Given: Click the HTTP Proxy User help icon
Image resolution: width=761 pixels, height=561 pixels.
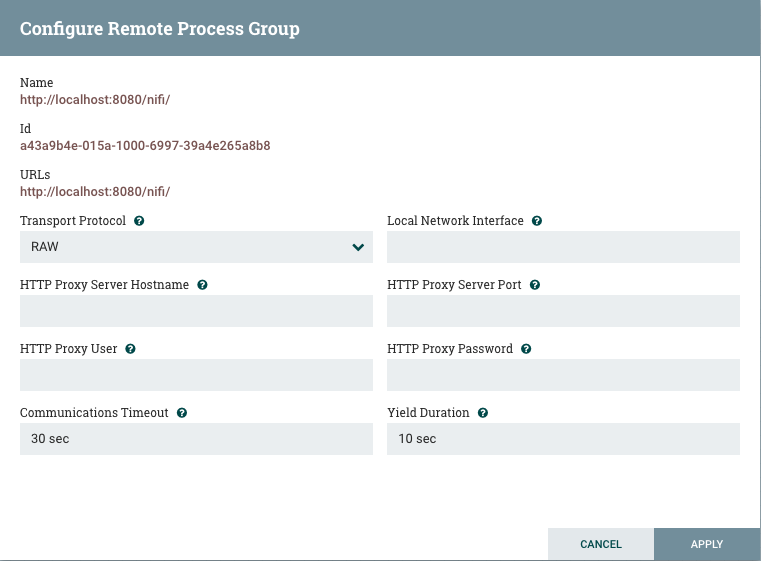Looking at the screenshot, I should (131, 349).
